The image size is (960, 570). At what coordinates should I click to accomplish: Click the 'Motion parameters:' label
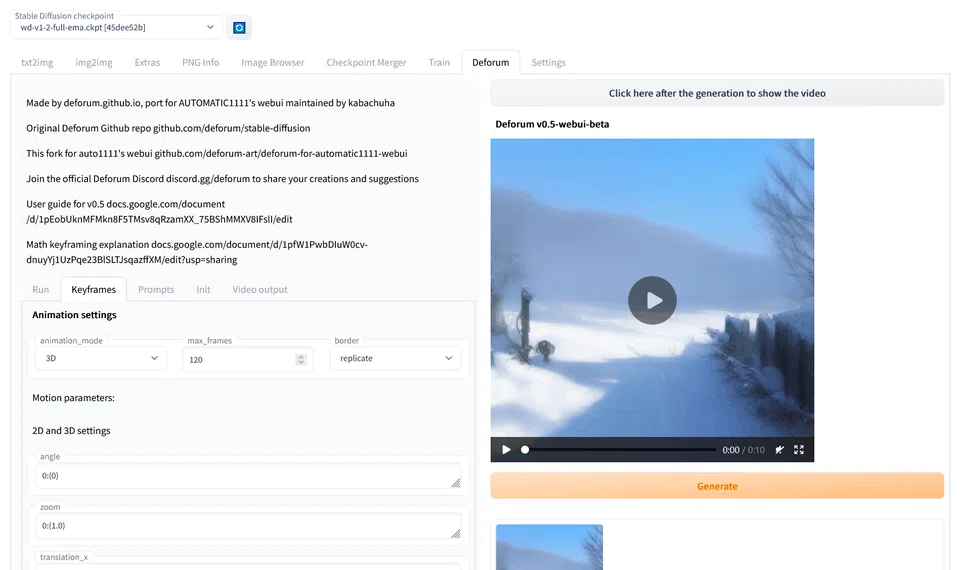[x=73, y=397]
